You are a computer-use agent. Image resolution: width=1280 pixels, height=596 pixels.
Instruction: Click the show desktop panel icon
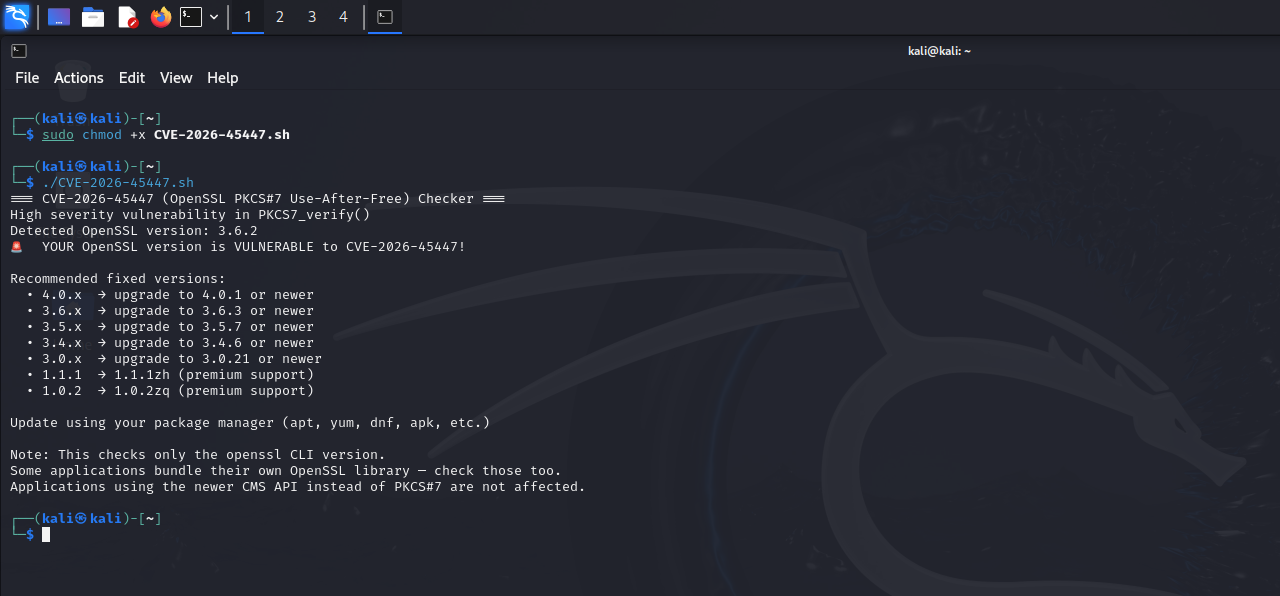[59, 17]
